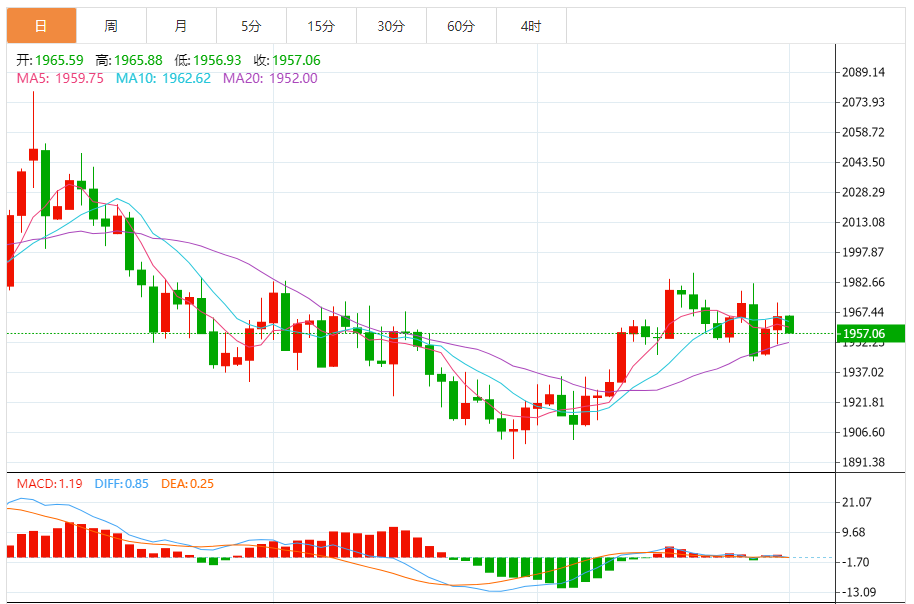Click the high price 1965.88 value
The image size is (914, 604).
pos(138,60)
